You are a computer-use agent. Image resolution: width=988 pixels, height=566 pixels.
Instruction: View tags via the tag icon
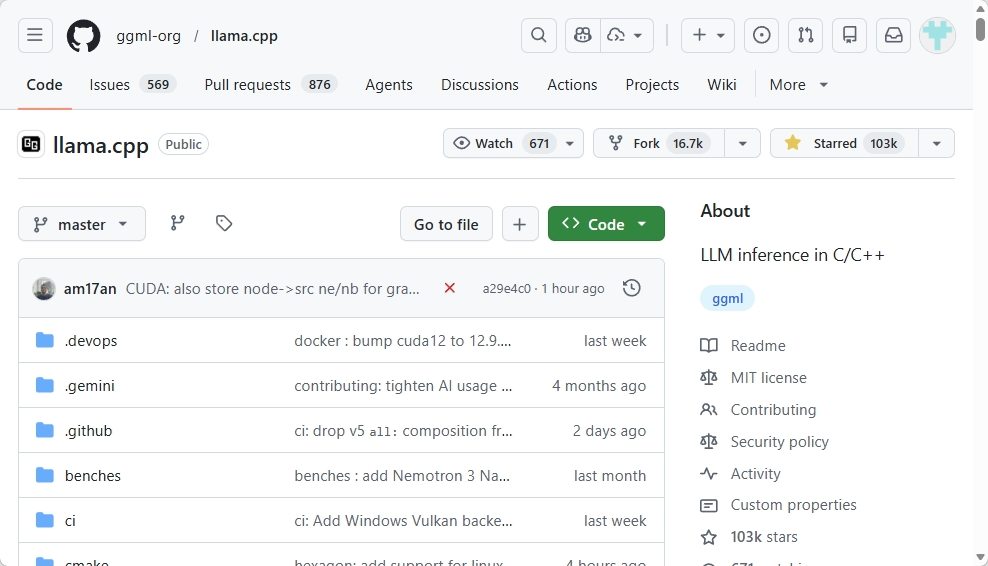(x=224, y=223)
